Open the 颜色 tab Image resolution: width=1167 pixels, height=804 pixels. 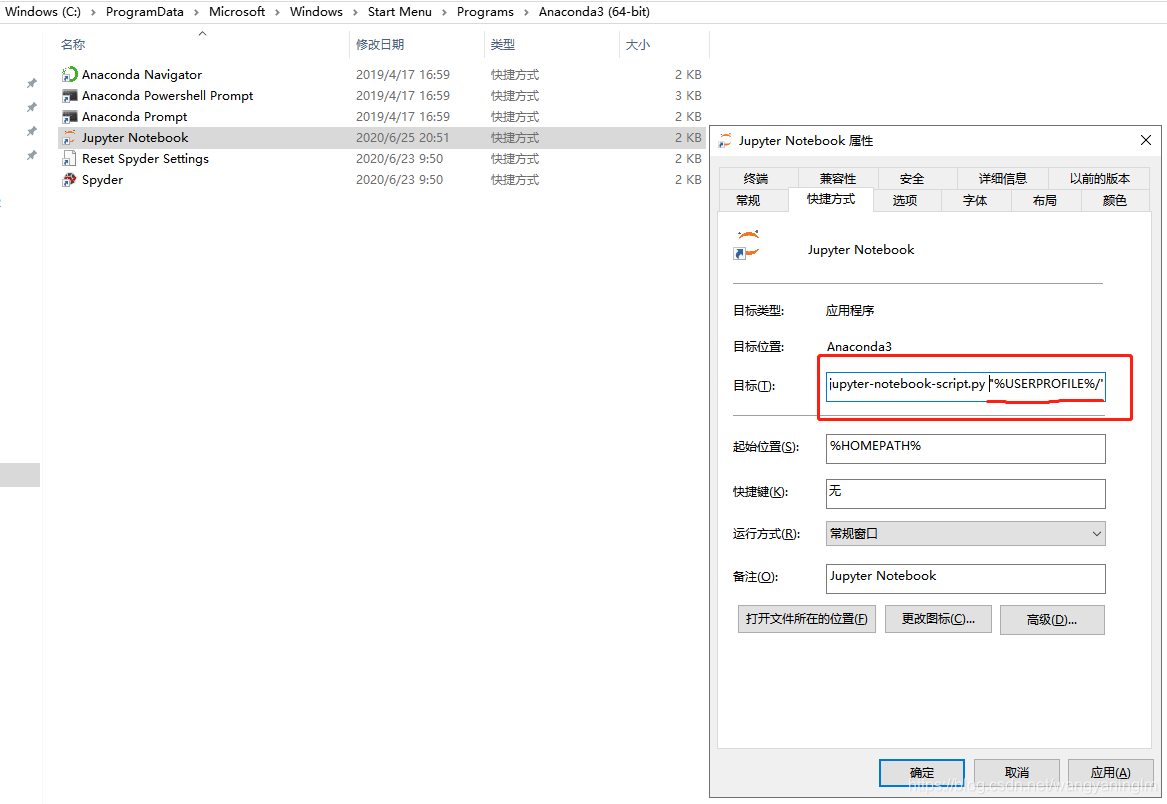tap(1114, 200)
